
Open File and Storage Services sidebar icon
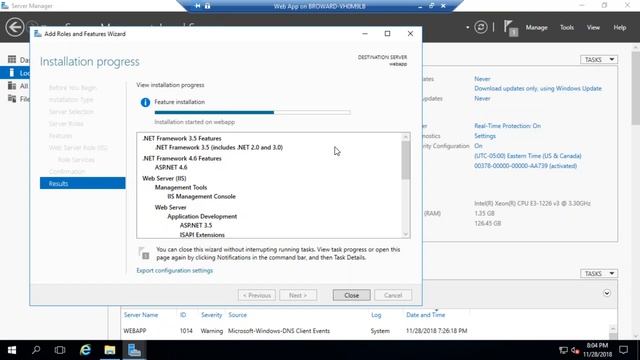[x=12, y=99]
